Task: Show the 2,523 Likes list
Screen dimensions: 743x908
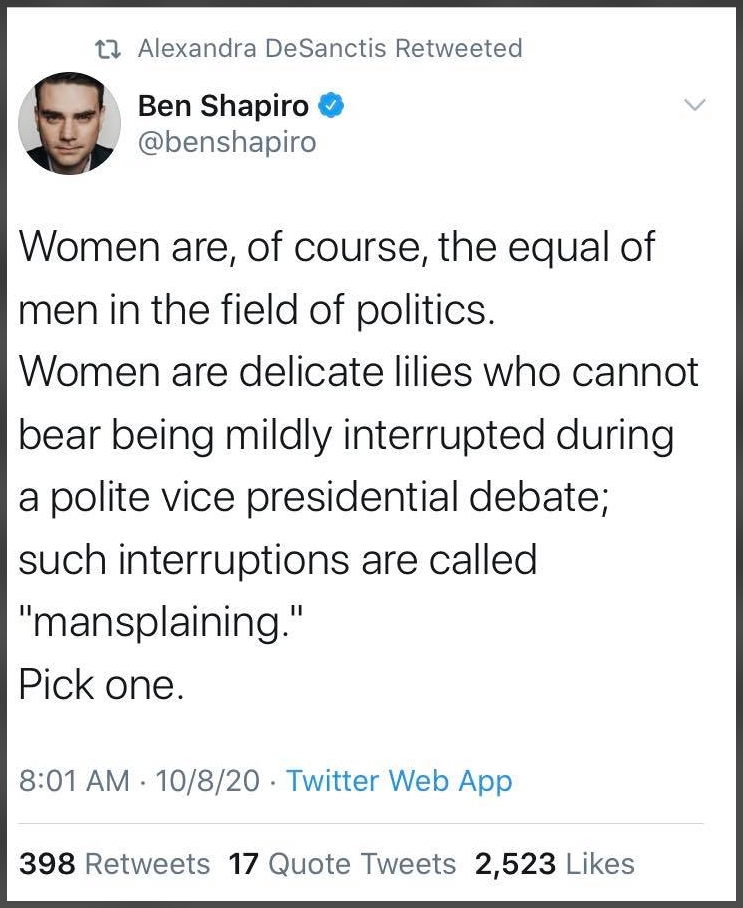Action: [554, 863]
